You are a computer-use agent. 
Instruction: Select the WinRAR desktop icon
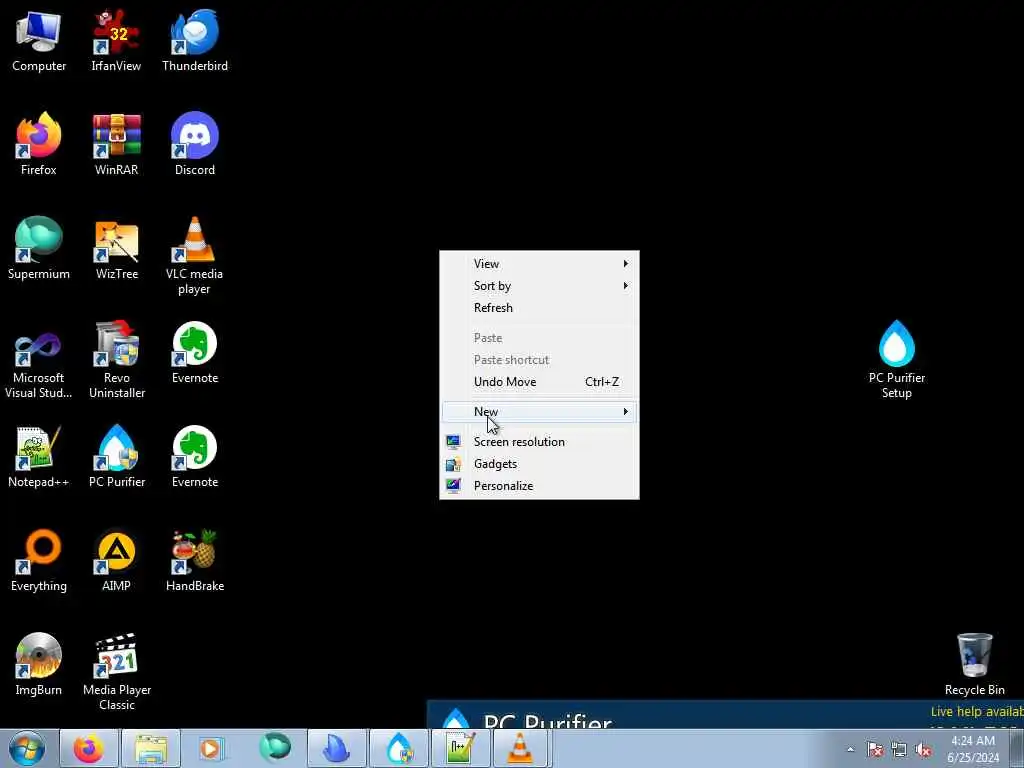tap(116, 144)
